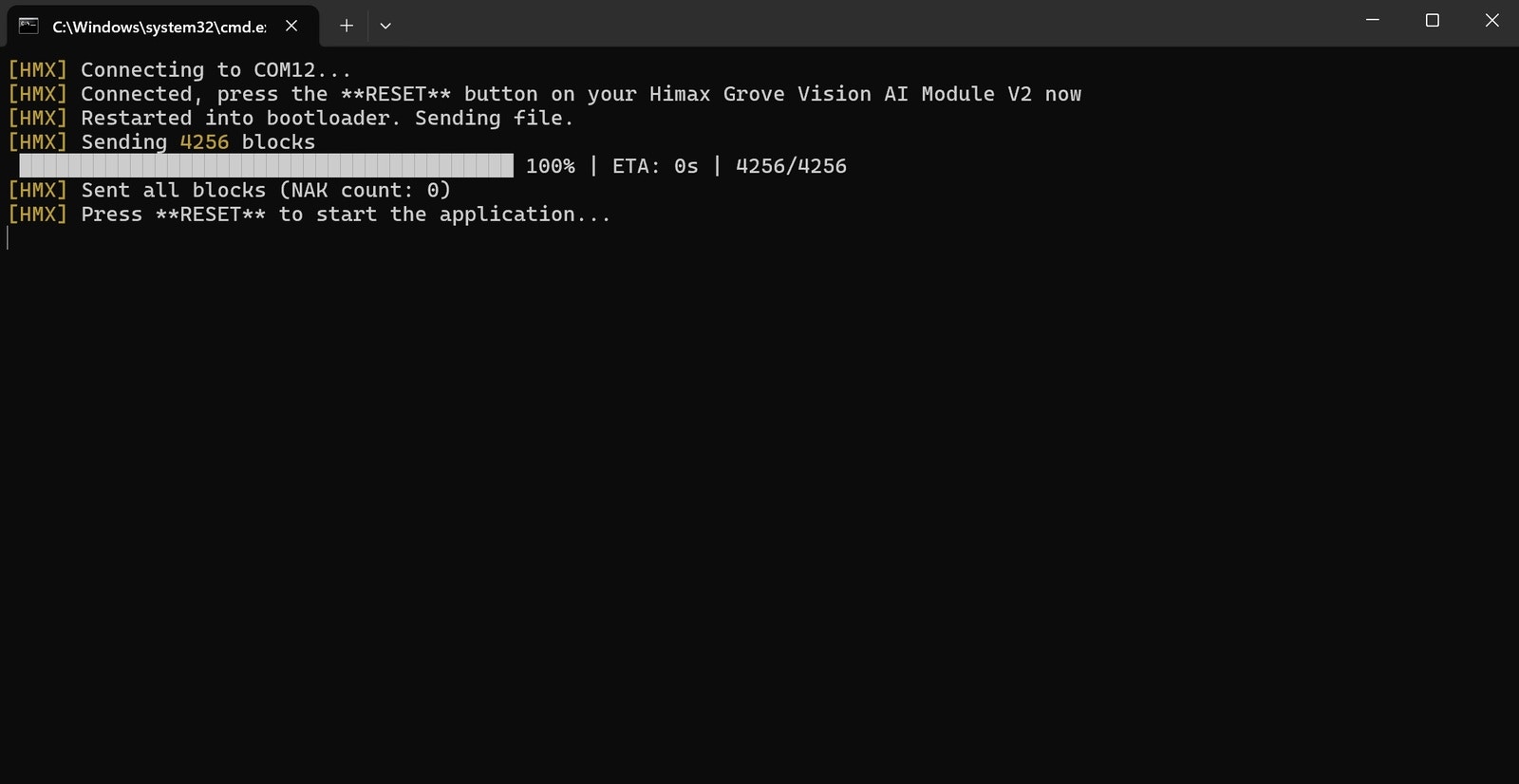Click the 'Sent all blocks (NAK count: 0)' line
The image size is (1519, 784).
pyautogui.click(x=229, y=191)
